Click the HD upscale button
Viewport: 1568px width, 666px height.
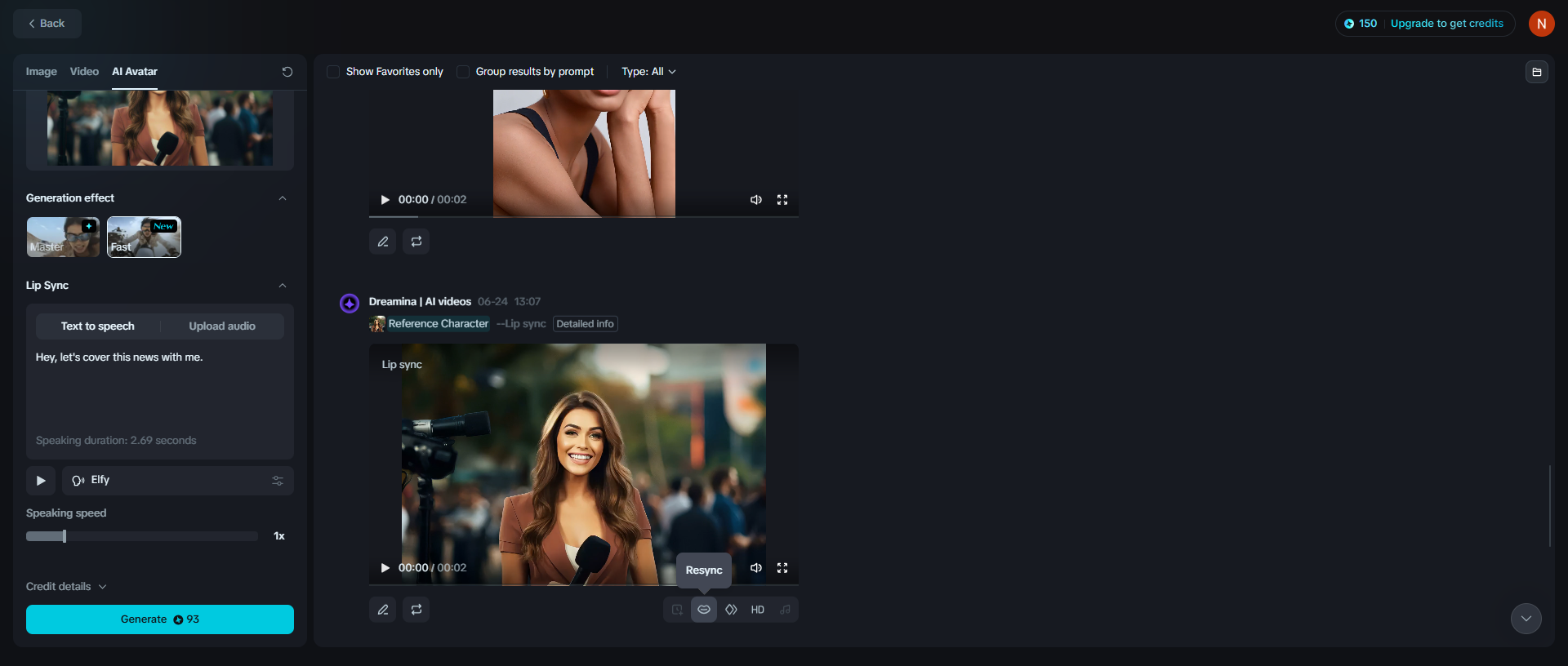[x=758, y=610]
